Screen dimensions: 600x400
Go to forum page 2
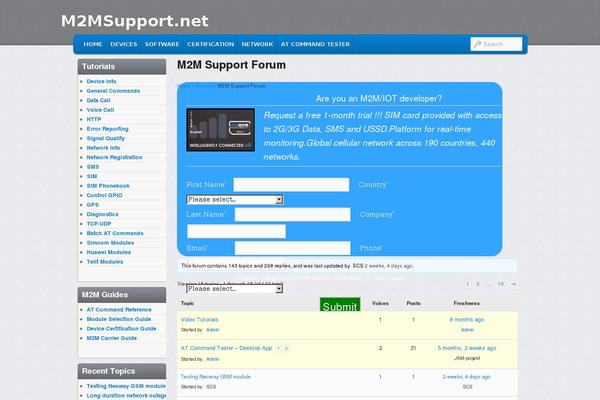point(478,284)
